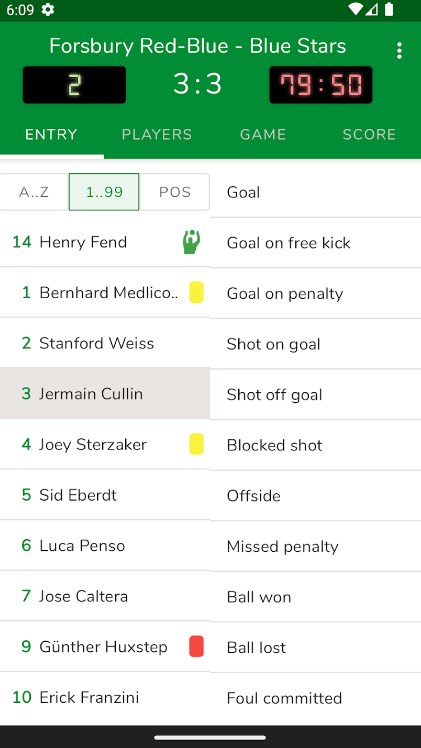Sort players by position POS
The height and width of the screenshot is (748, 421).
175,192
